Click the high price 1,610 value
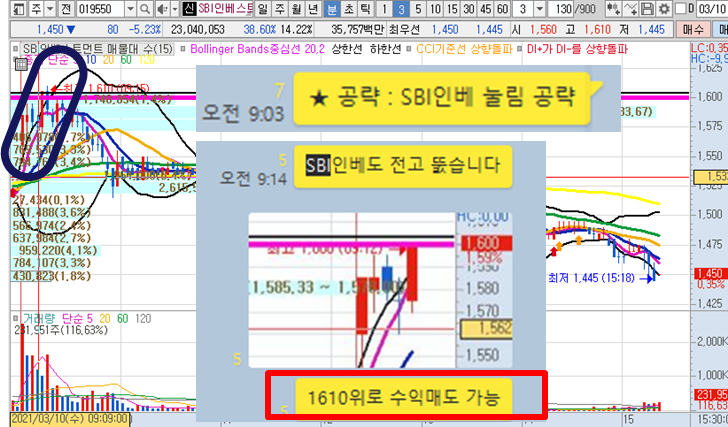 click(597, 30)
